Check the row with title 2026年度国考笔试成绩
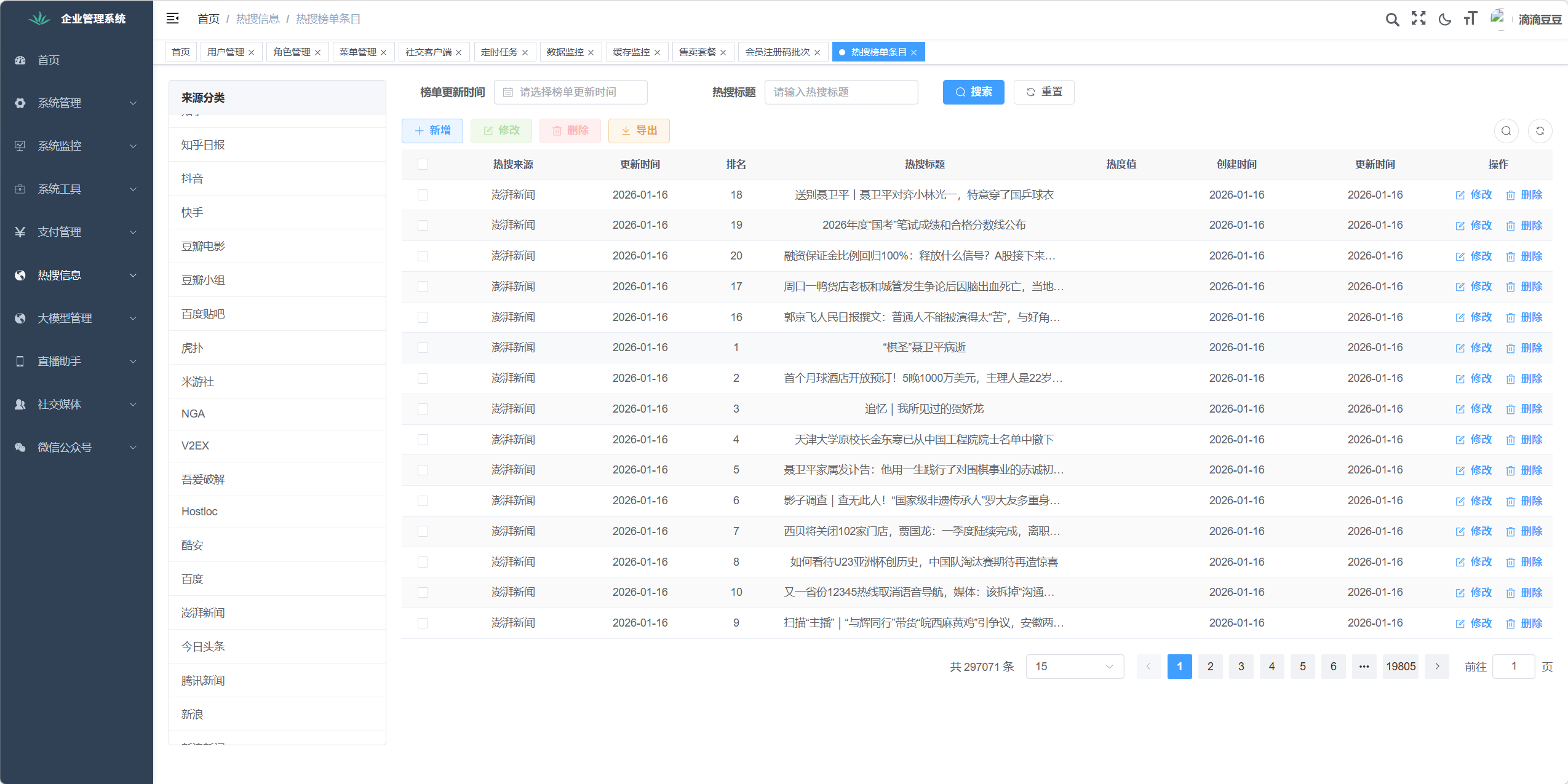The width and height of the screenshot is (1568, 784). (423, 225)
